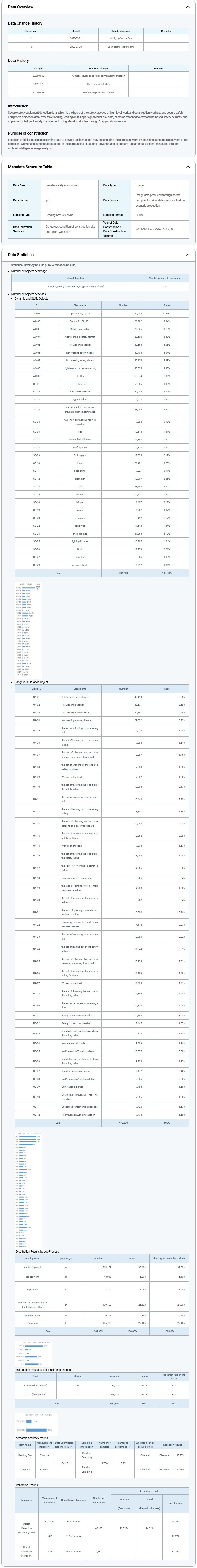Click the Purpose of construction heading
This screenshot has width=197, height=1568.
click(x=28, y=133)
